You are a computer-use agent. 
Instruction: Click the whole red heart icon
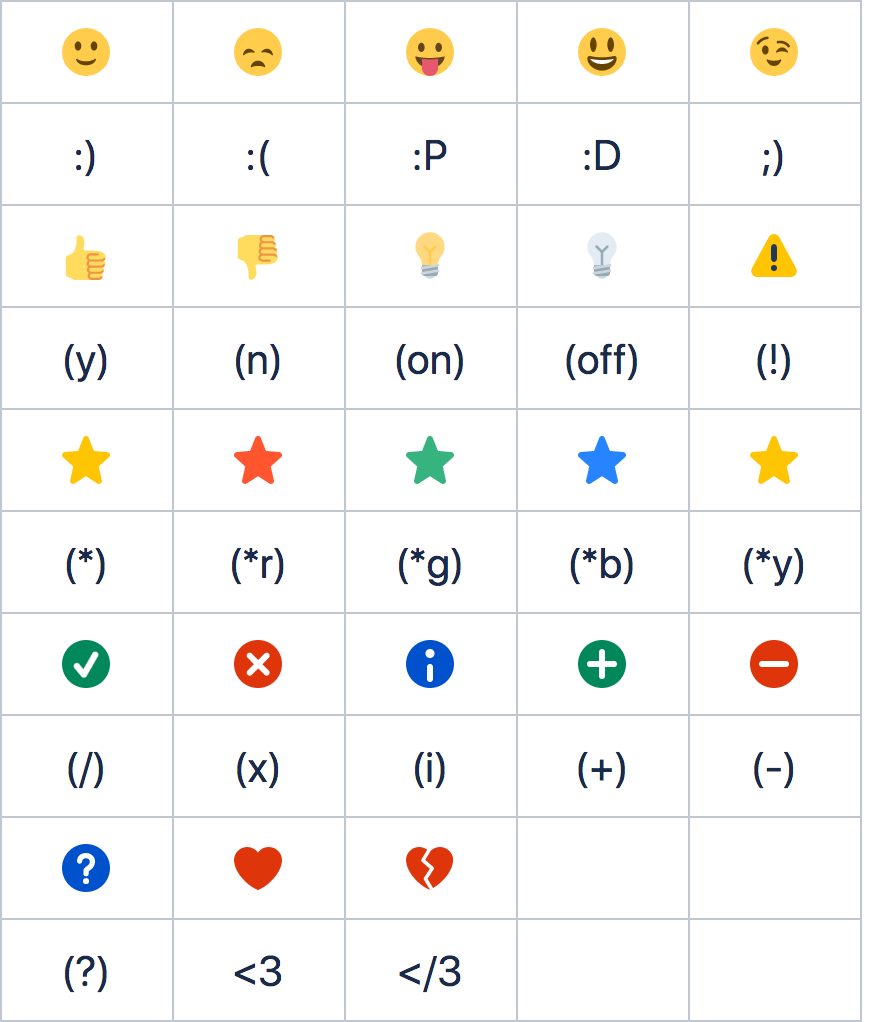coord(258,868)
